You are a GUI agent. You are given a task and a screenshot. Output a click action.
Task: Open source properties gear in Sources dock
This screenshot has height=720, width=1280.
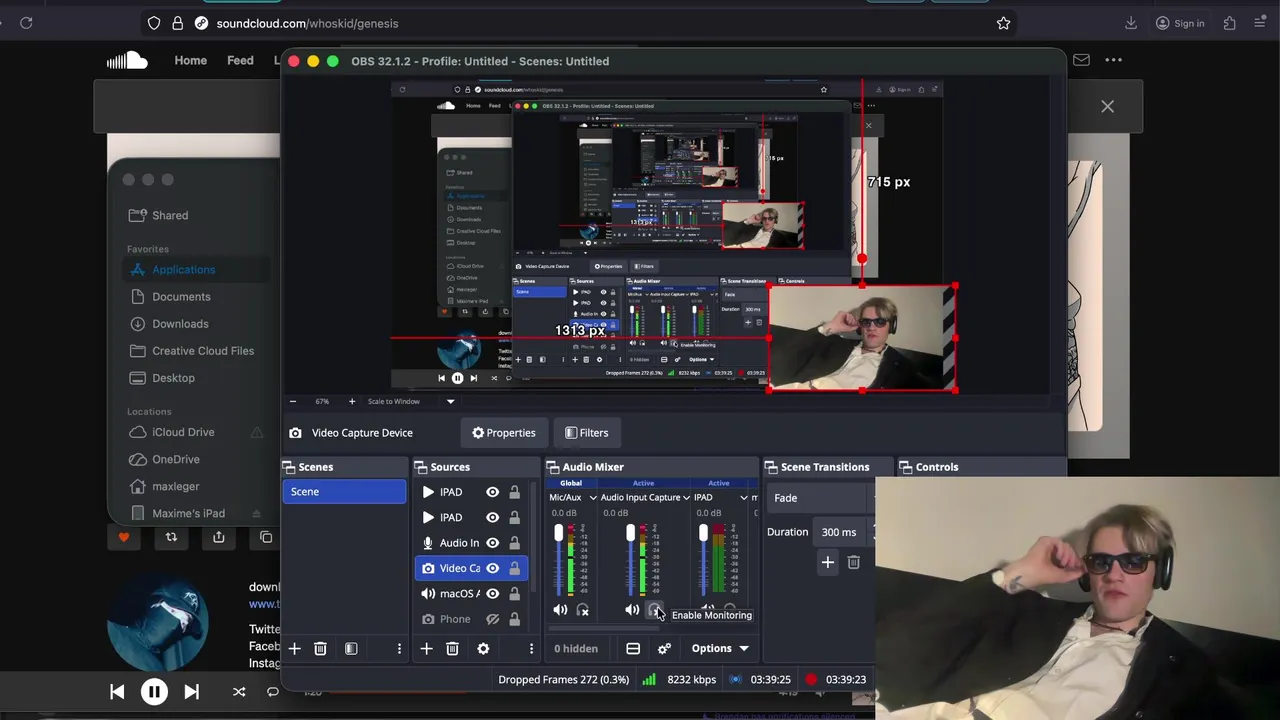tap(483, 649)
